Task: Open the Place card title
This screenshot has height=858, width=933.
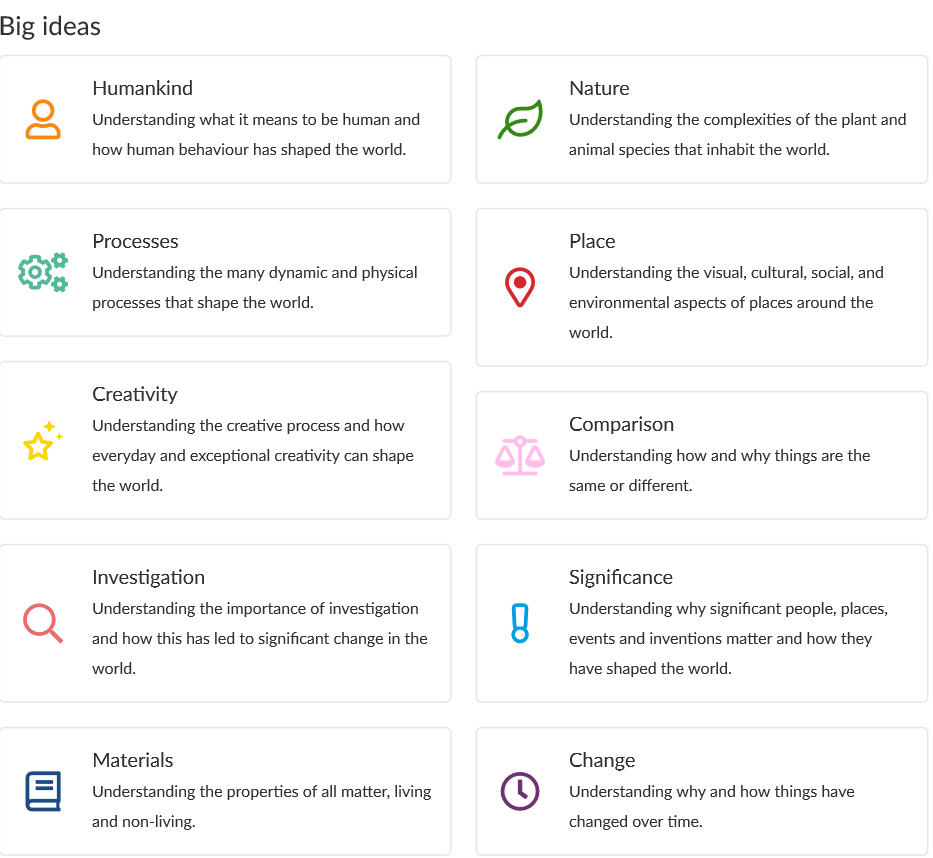Action: click(592, 241)
